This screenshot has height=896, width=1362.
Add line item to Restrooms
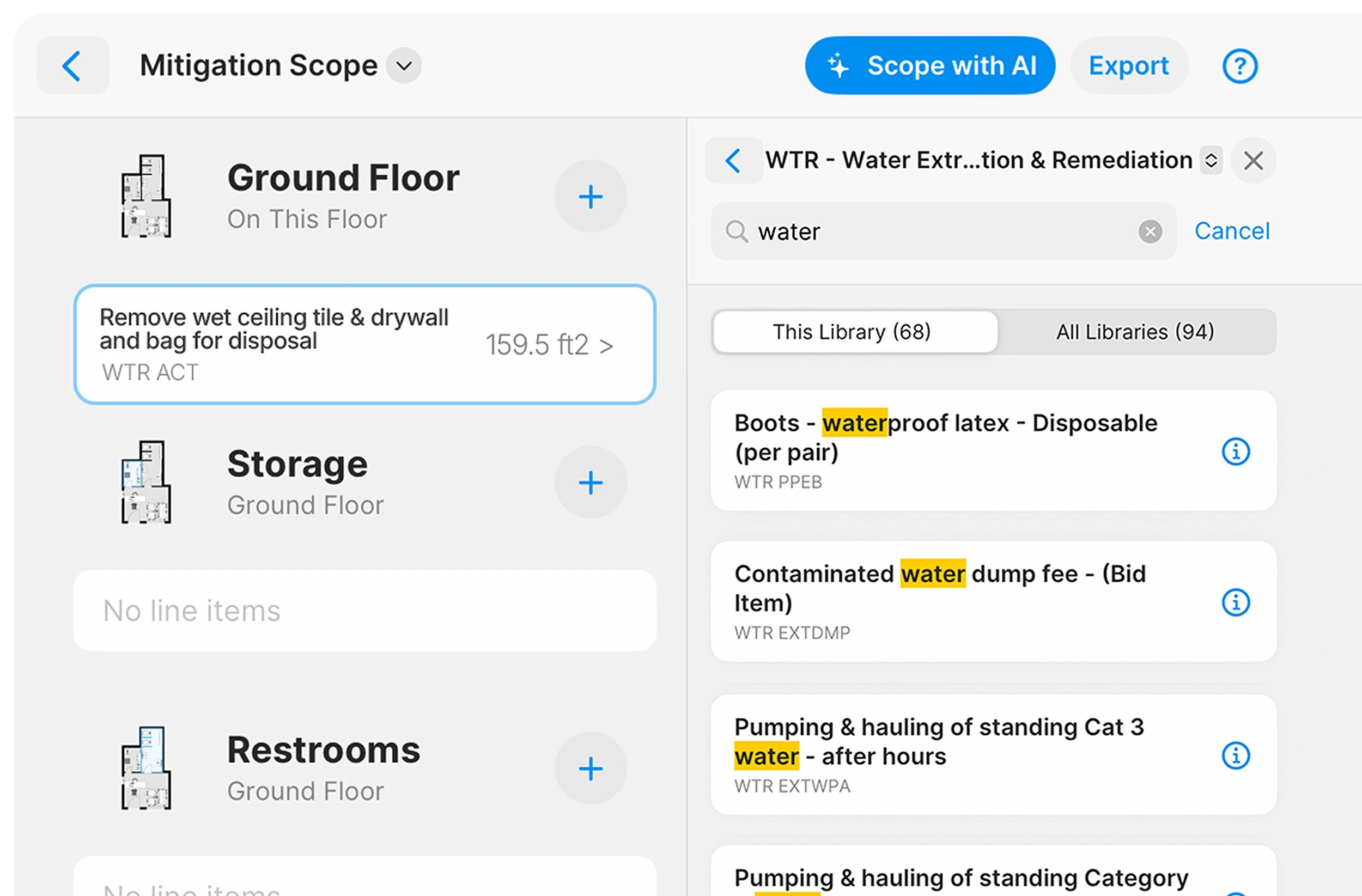point(590,769)
